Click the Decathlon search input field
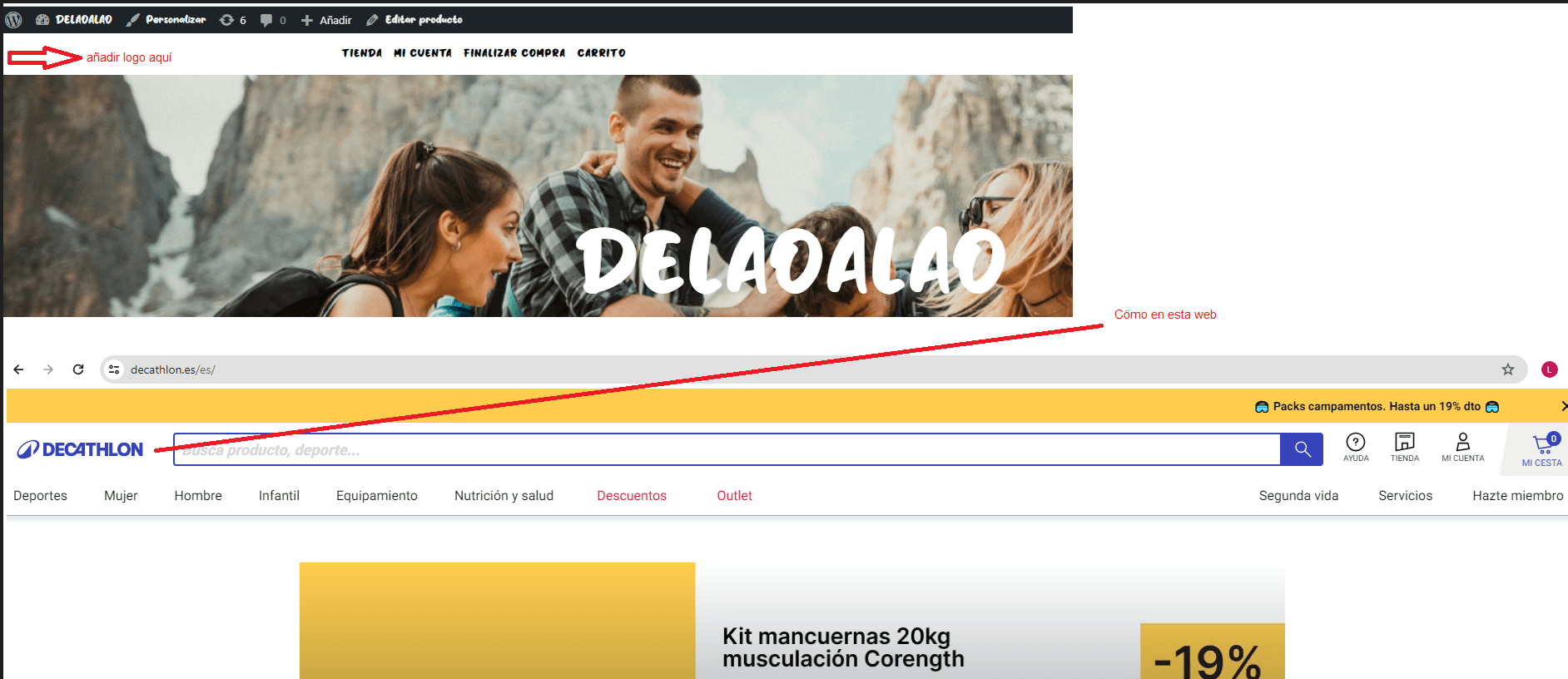The image size is (1568, 679). pyautogui.click(x=727, y=449)
